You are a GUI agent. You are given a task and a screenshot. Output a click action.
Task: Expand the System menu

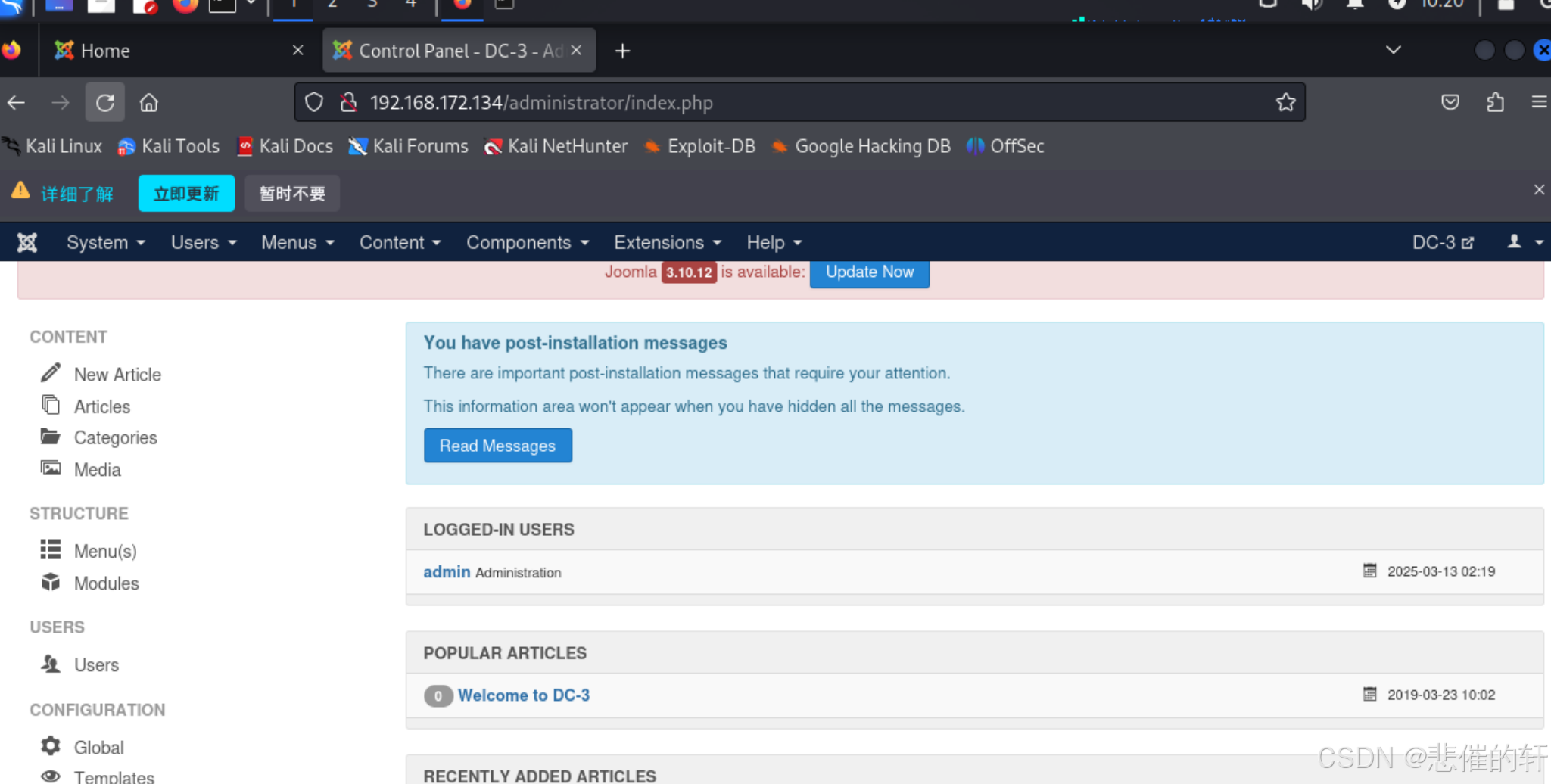click(105, 242)
